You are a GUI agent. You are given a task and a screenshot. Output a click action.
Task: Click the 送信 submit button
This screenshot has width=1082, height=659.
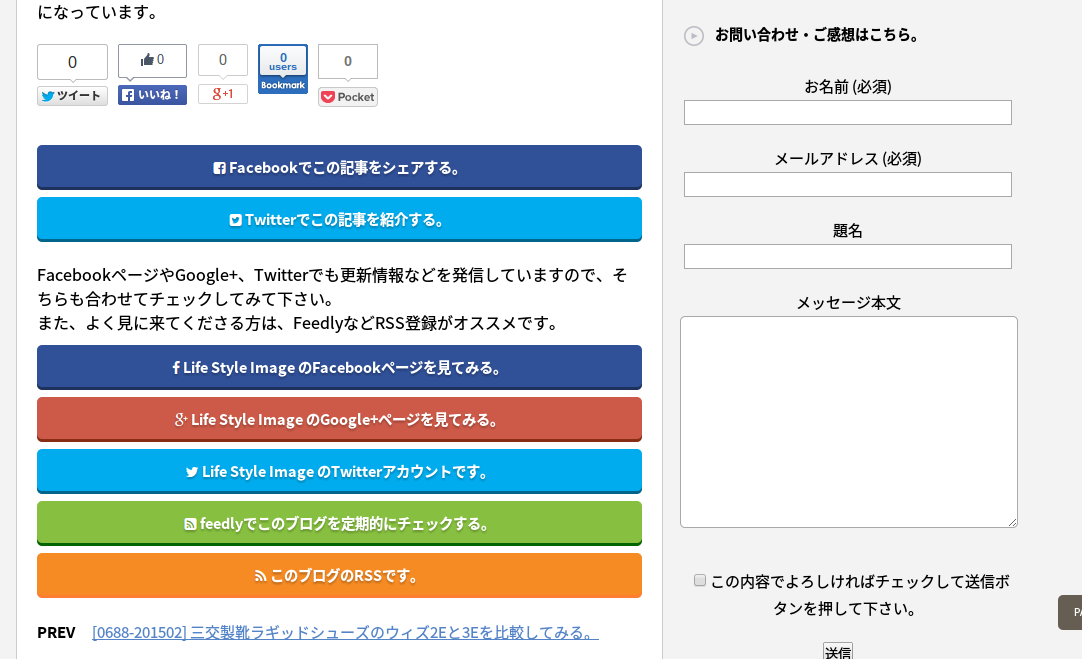point(838,651)
